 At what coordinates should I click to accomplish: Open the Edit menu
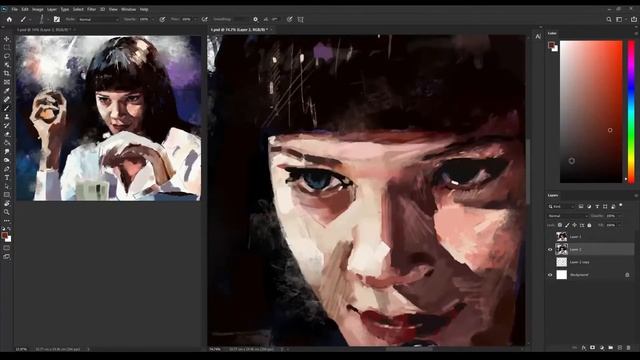click(25, 9)
